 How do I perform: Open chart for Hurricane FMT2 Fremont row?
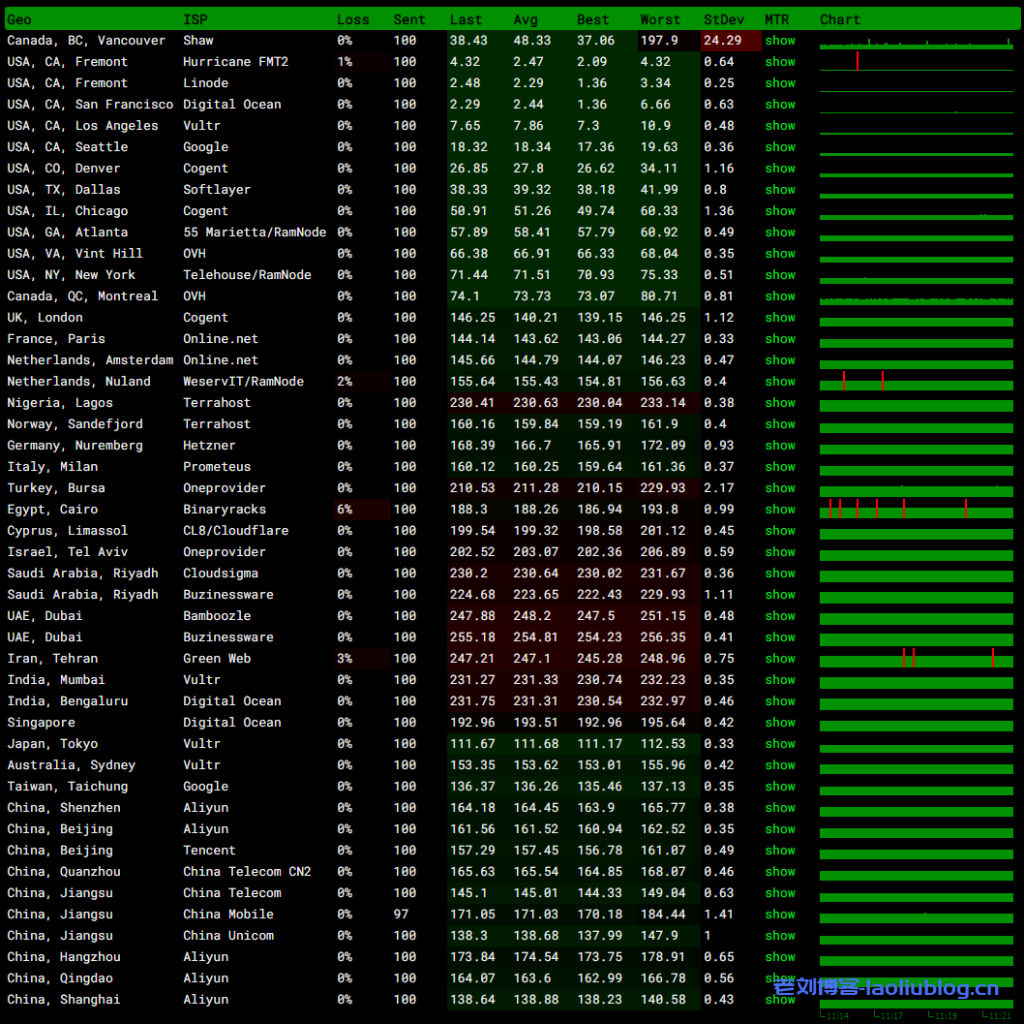tap(916, 62)
